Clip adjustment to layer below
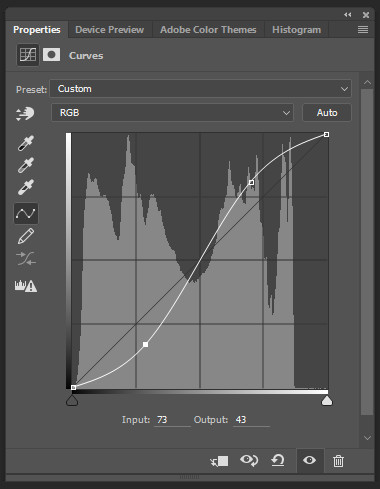The width and height of the screenshot is (380, 489). pyautogui.click(x=219, y=461)
